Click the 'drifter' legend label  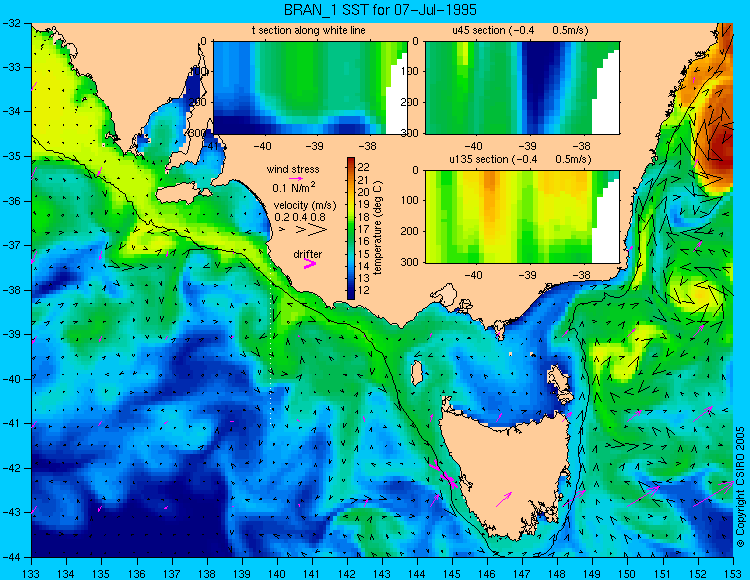308,254
